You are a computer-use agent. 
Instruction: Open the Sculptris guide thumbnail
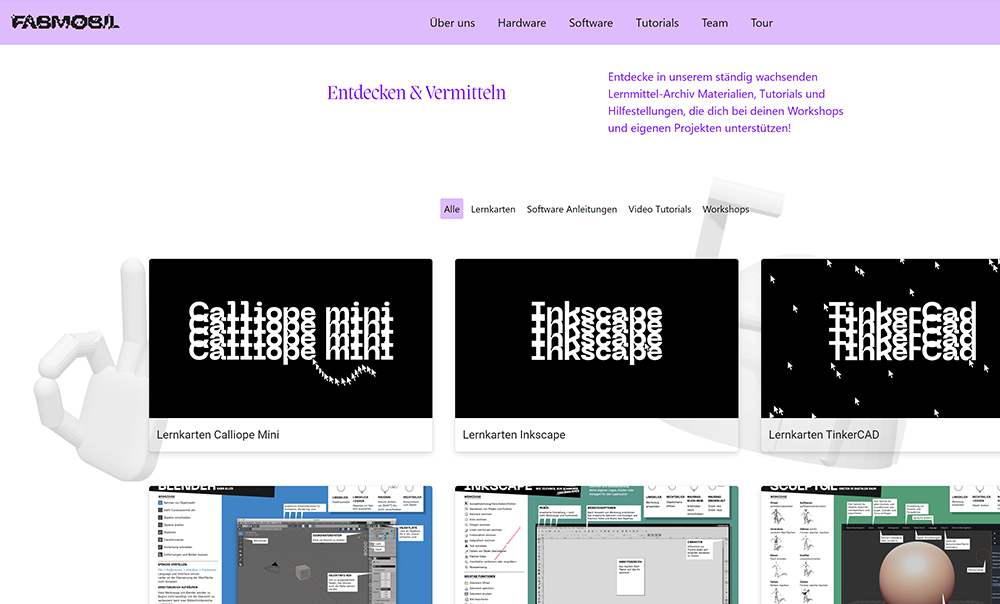click(x=880, y=545)
